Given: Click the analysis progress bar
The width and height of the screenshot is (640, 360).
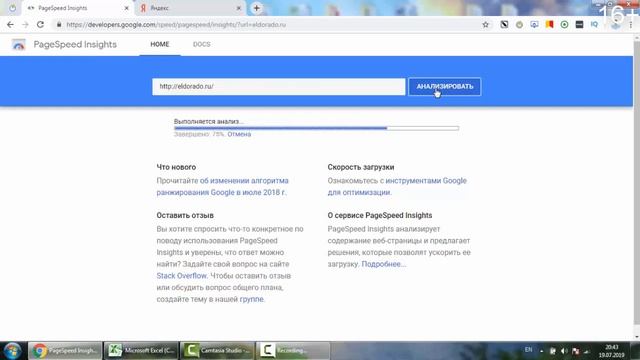Looking at the screenshot, I should point(316,128).
